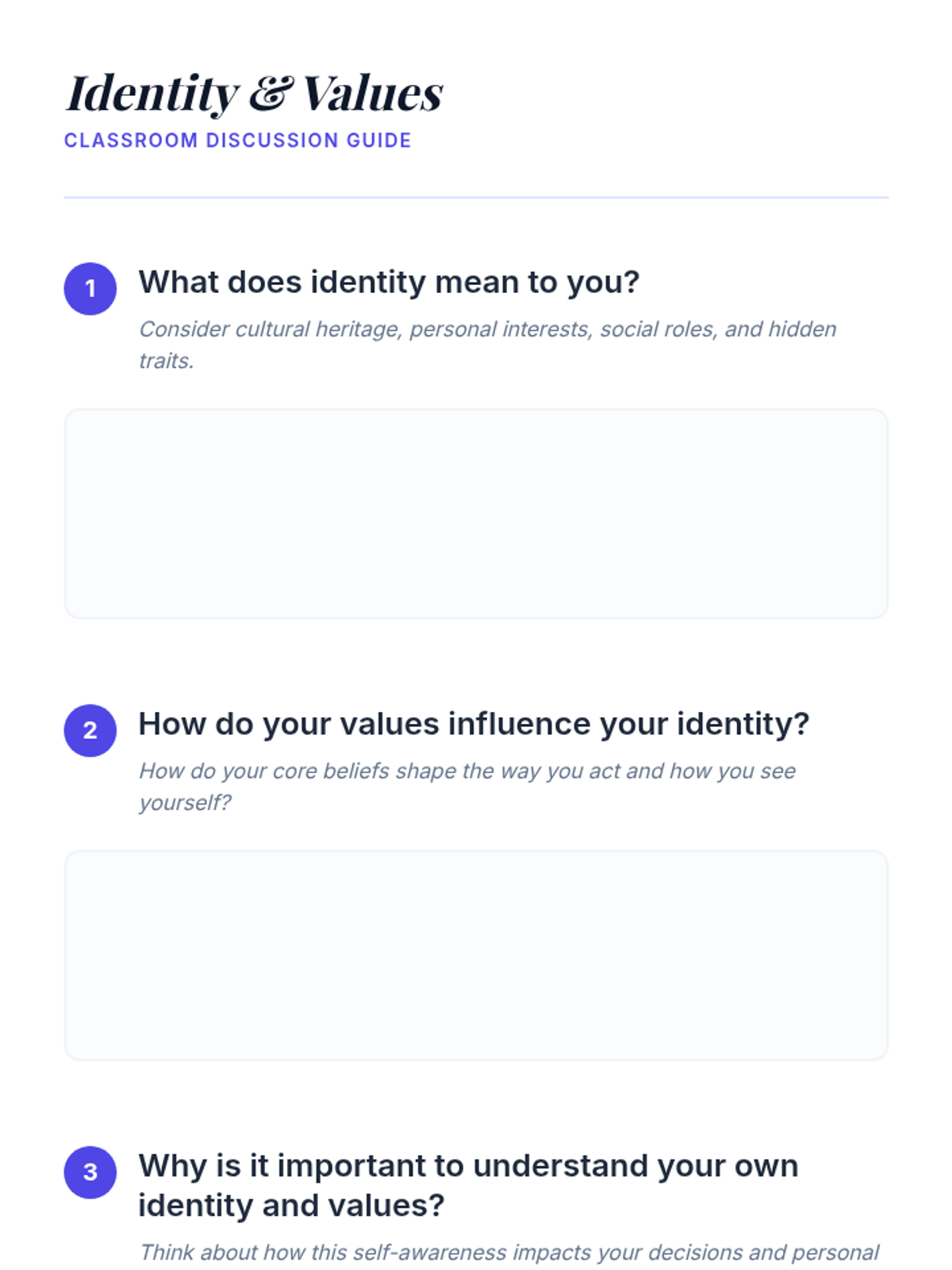
Task: Click the 'Think about how this self-awareness' hint
Action: [509, 1253]
